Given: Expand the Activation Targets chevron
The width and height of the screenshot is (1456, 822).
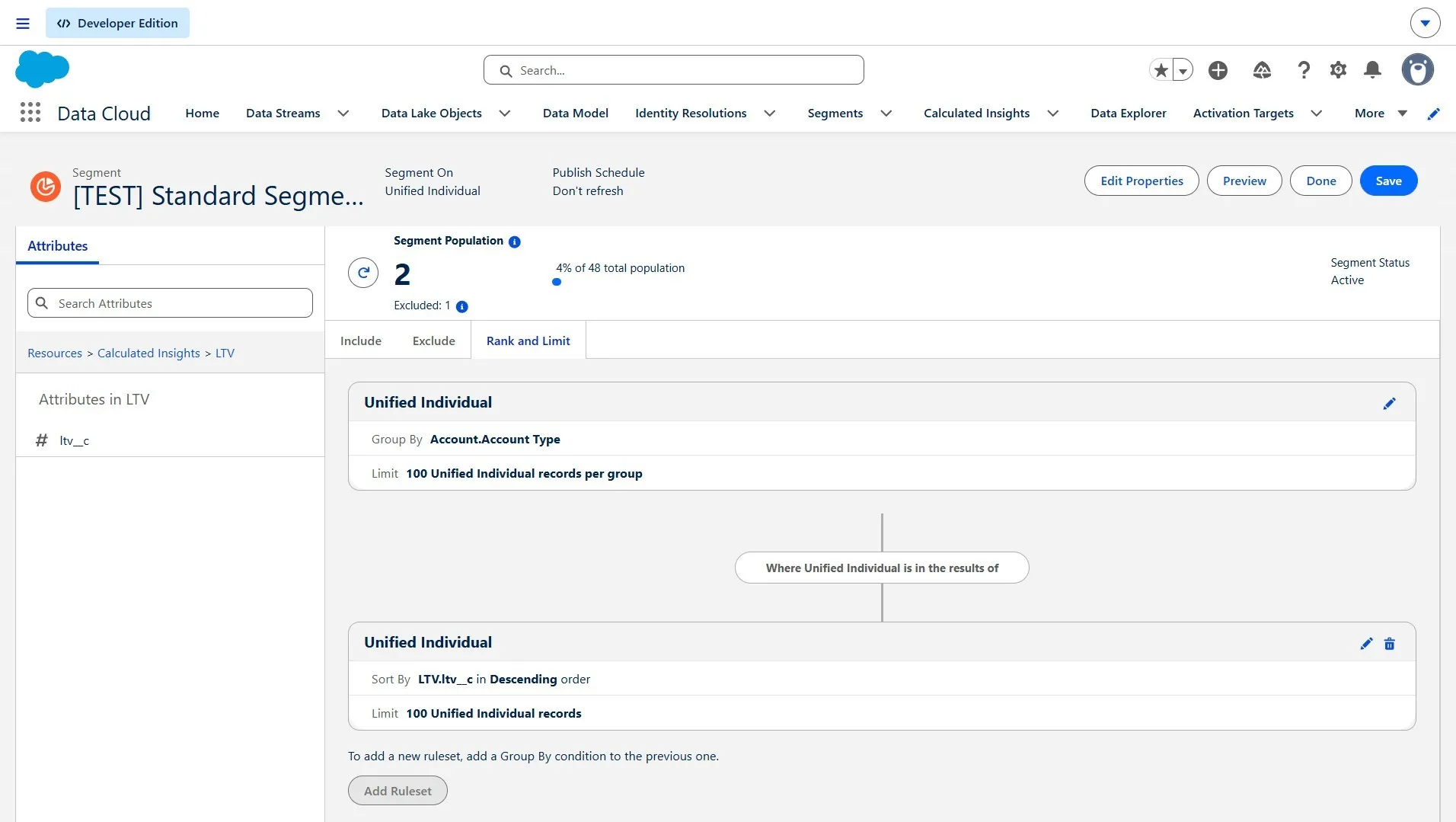Looking at the screenshot, I should point(1317,114).
